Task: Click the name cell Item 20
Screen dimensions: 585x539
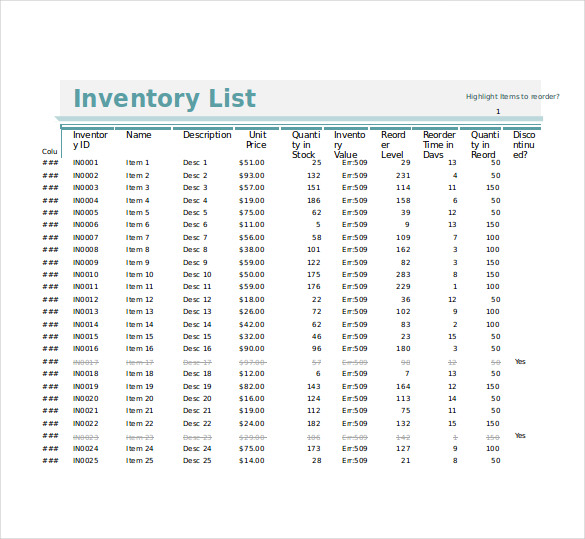Action: pos(140,399)
